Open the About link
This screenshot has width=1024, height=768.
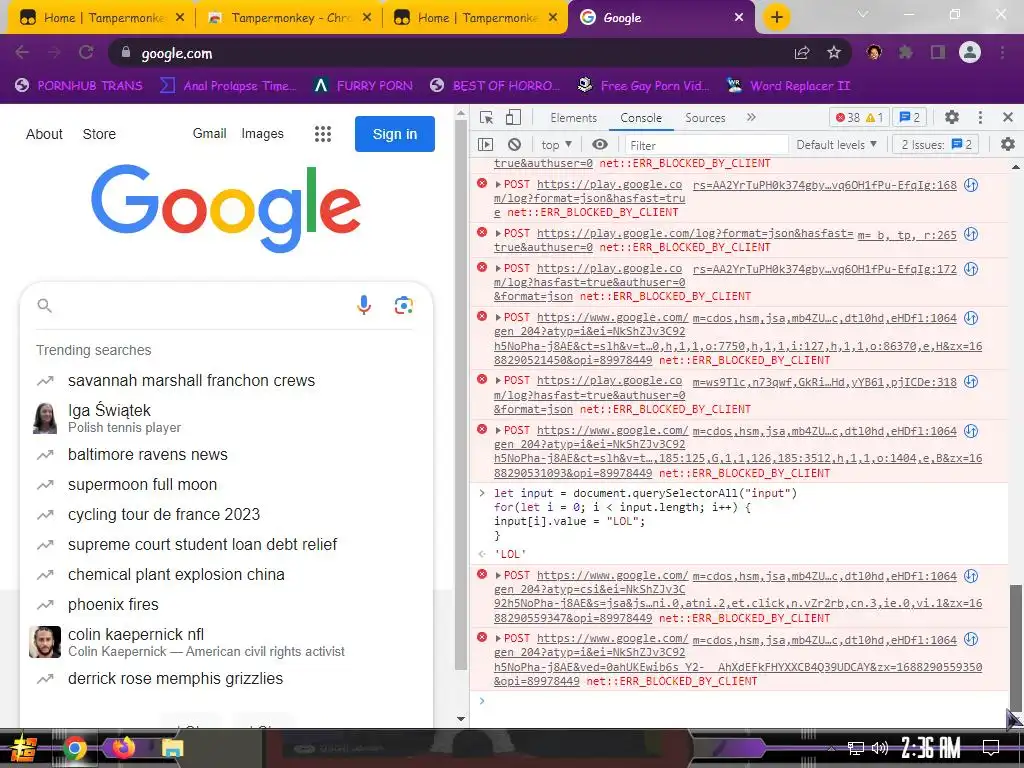click(44, 134)
